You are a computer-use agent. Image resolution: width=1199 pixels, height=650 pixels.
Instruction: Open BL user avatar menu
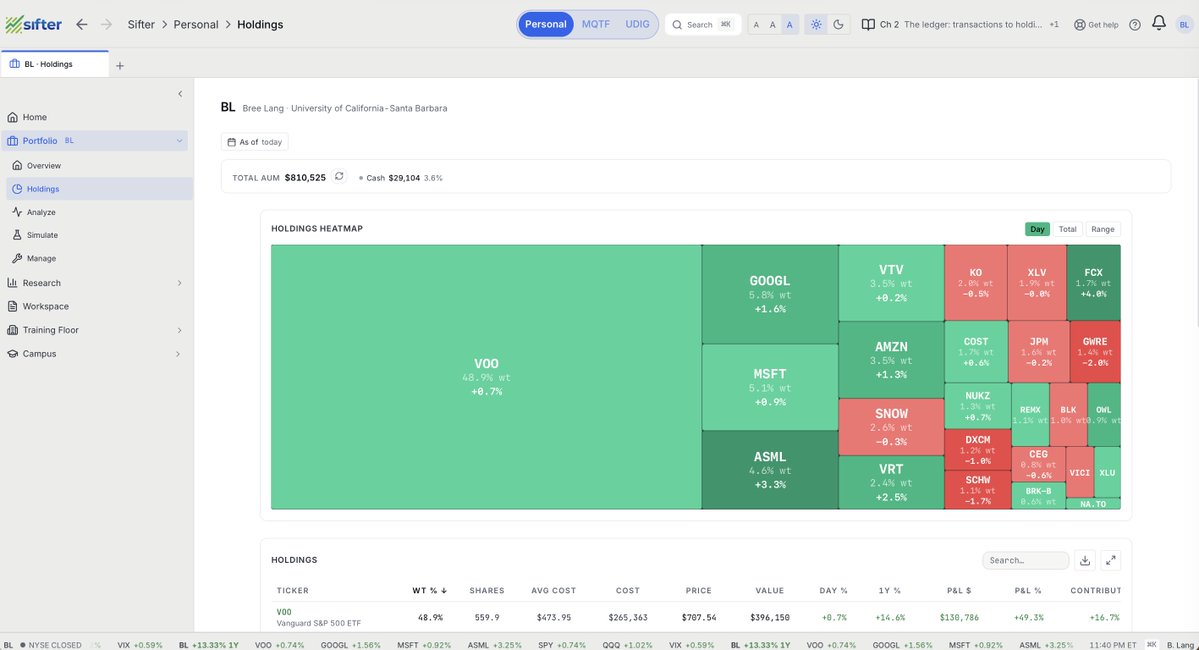point(1184,24)
